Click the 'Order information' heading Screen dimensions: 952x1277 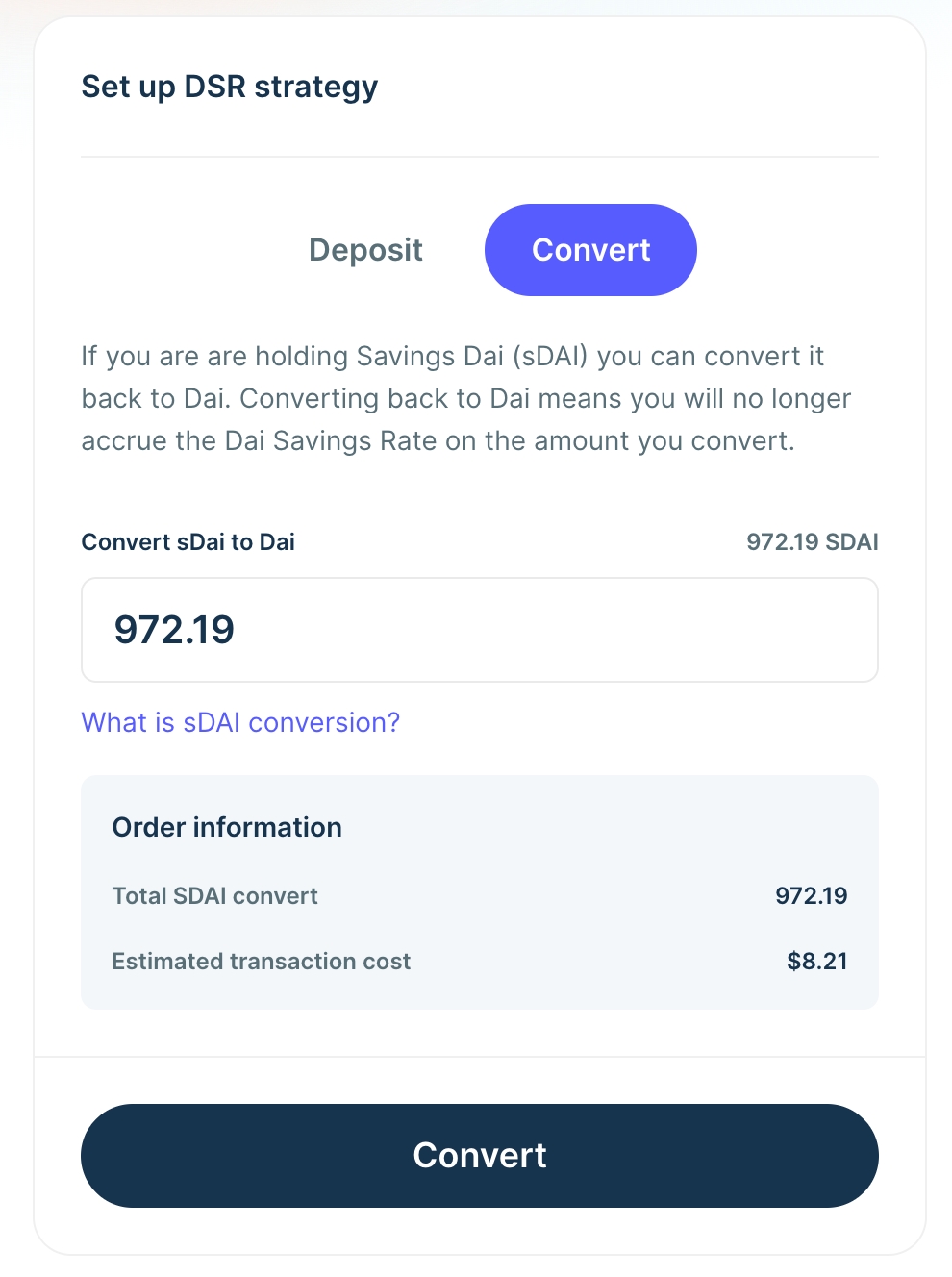tap(227, 827)
